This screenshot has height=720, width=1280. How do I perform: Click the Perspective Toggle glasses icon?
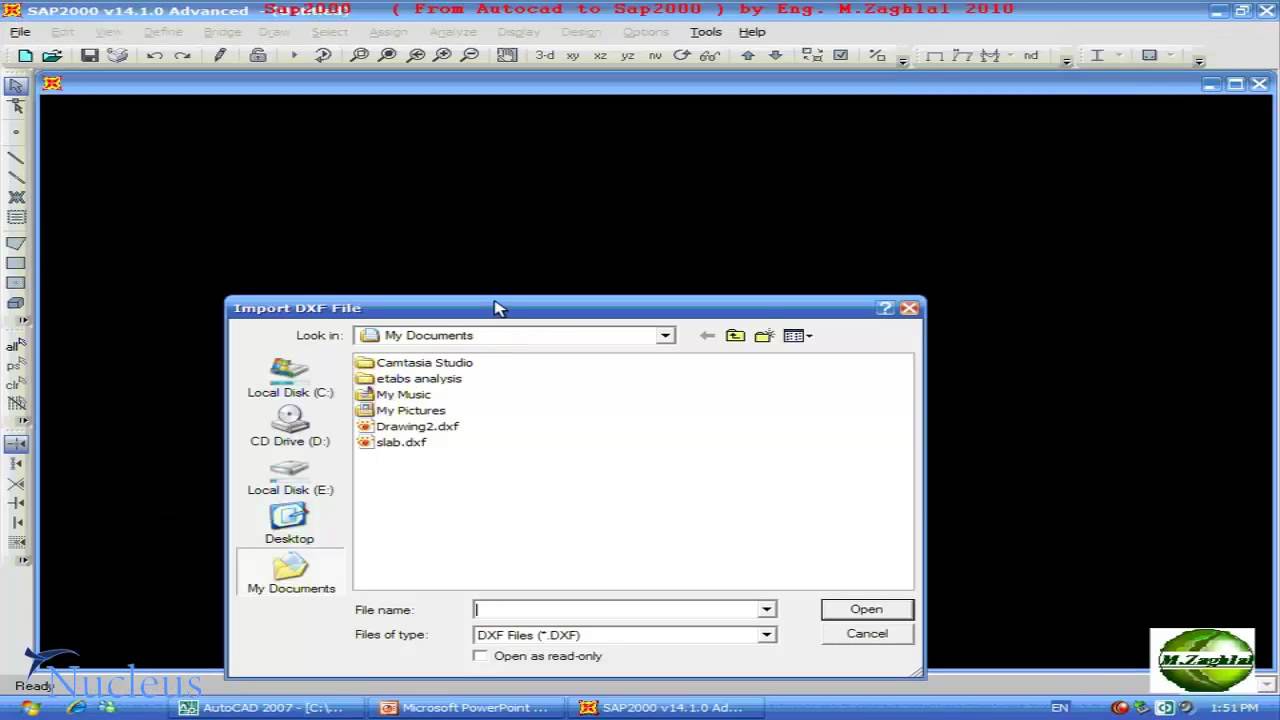(x=709, y=56)
